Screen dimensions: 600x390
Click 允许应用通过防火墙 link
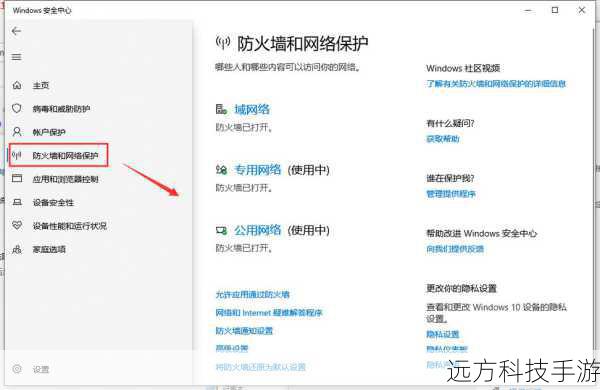pyautogui.click(x=253, y=294)
